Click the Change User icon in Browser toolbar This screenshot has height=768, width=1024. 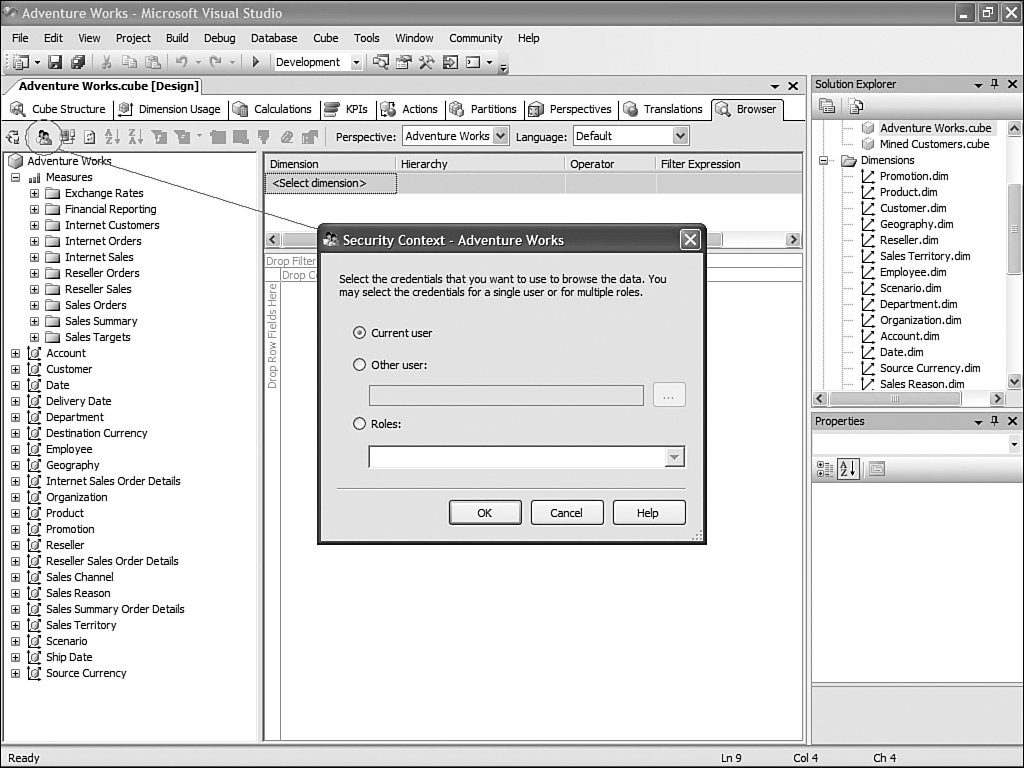pyautogui.click(x=44, y=136)
